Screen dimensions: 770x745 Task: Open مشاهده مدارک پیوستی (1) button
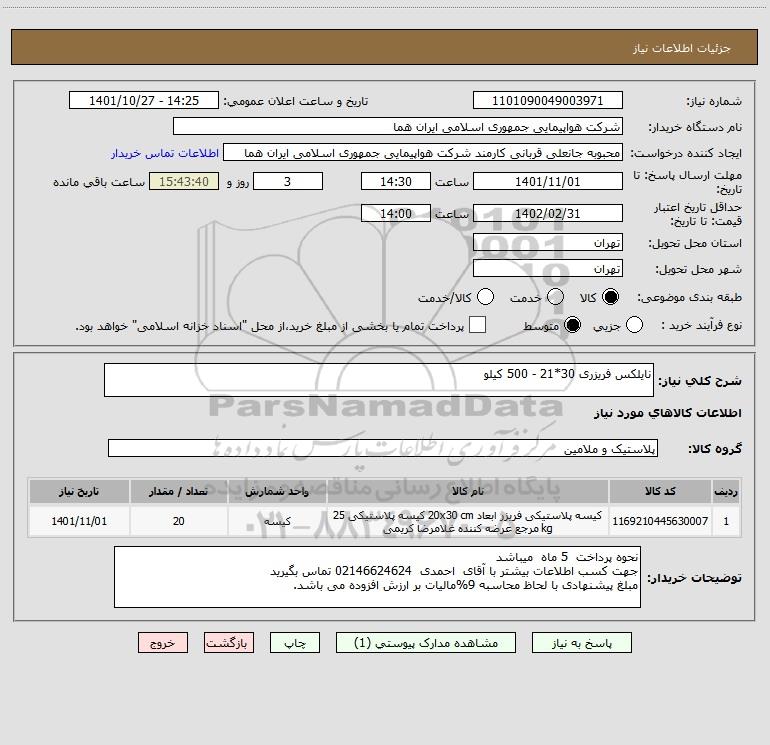[426, 643]
